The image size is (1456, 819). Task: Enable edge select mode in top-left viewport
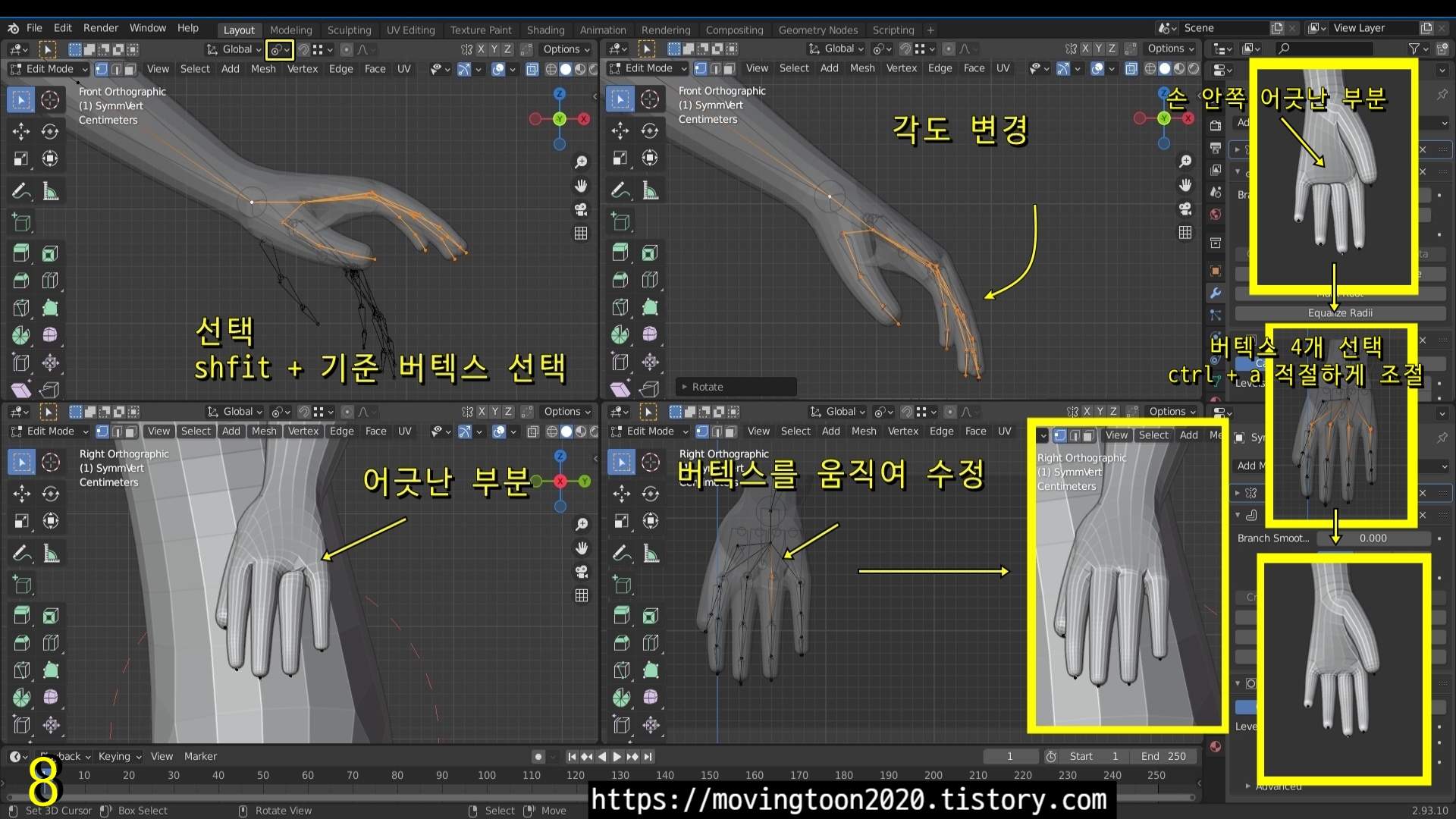pos(116,69)
